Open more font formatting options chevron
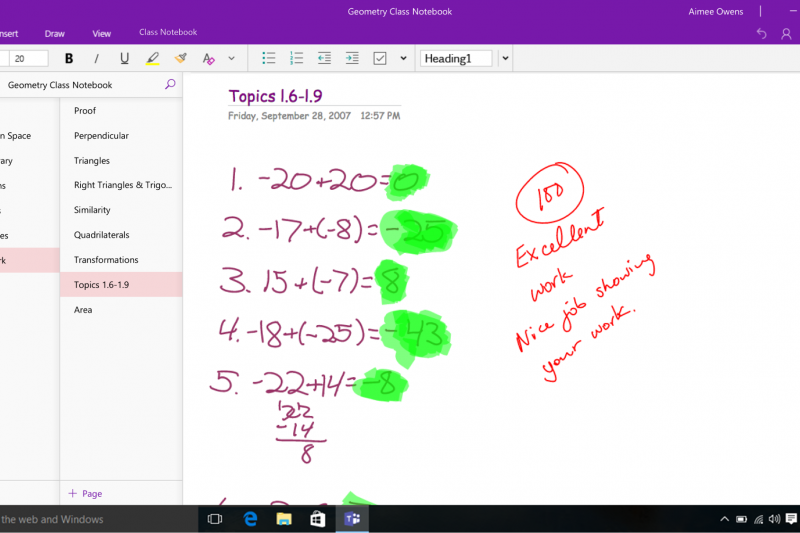 pyautogui.click(x=232, y=59)
